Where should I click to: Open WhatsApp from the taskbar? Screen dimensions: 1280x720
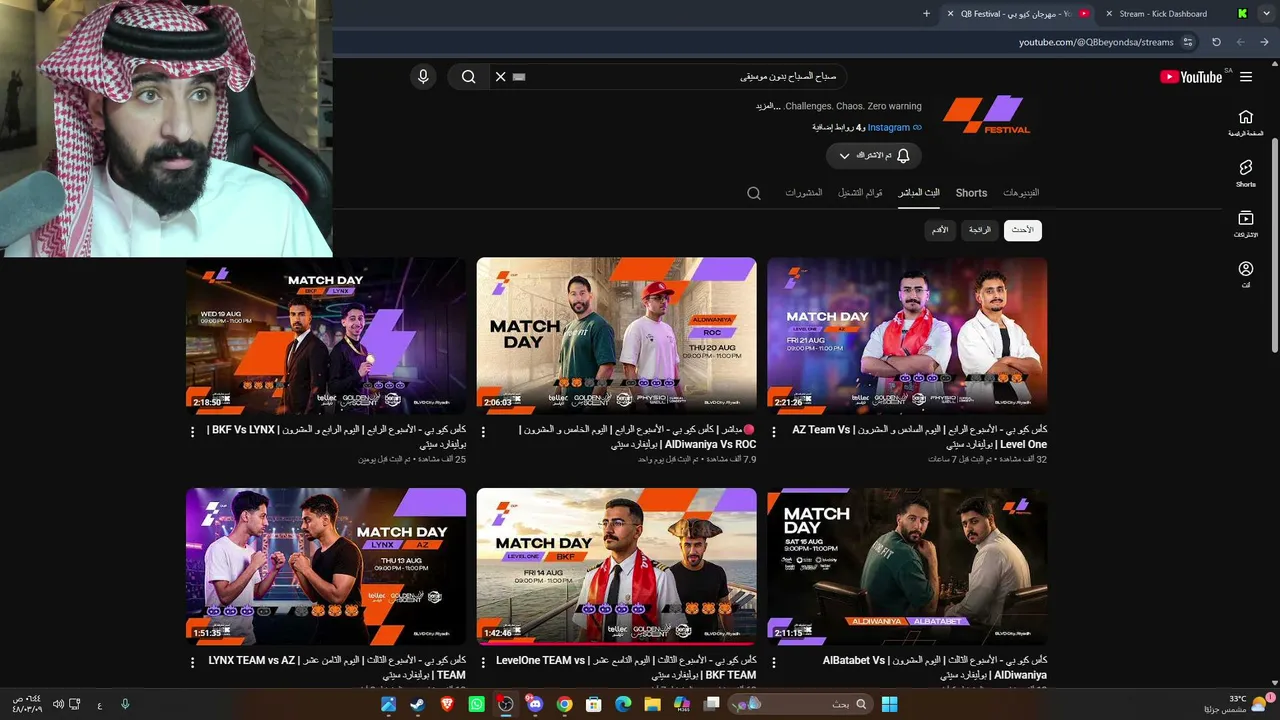(x=476, y=704)
